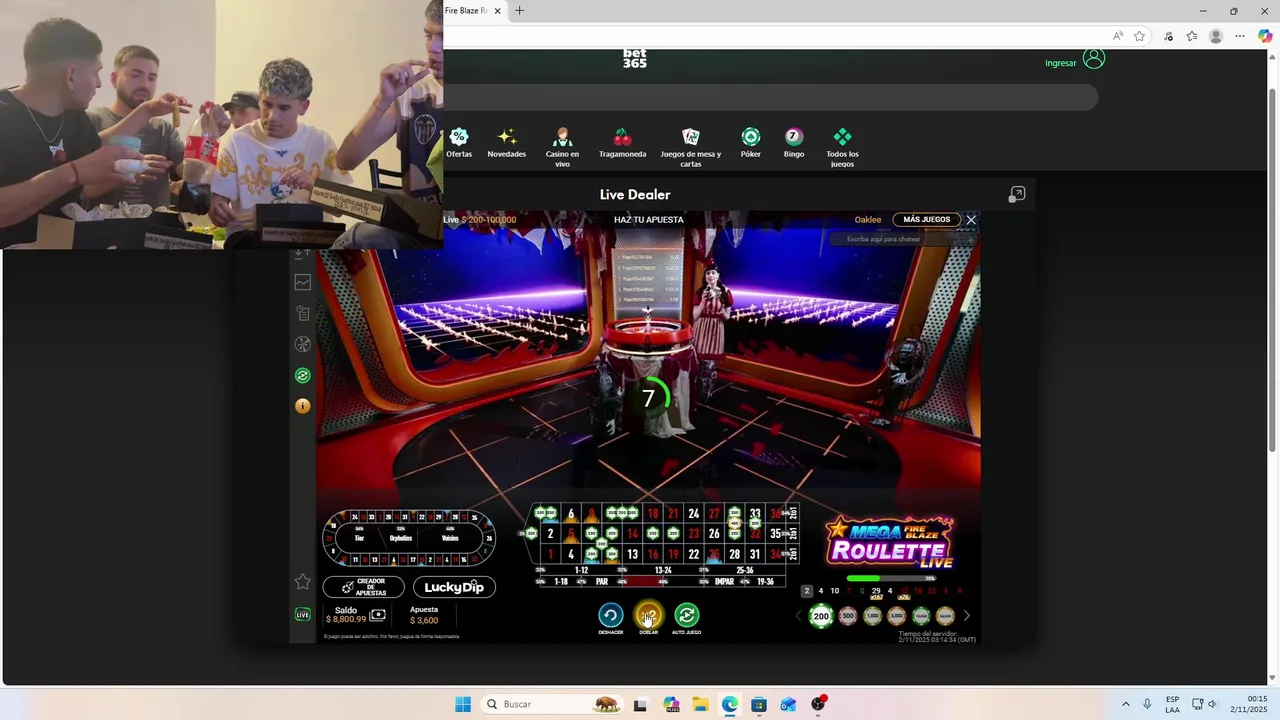Select the 5,000 chip
Image resolution: width=1280 pixels, height=720 pixels.
897,616
